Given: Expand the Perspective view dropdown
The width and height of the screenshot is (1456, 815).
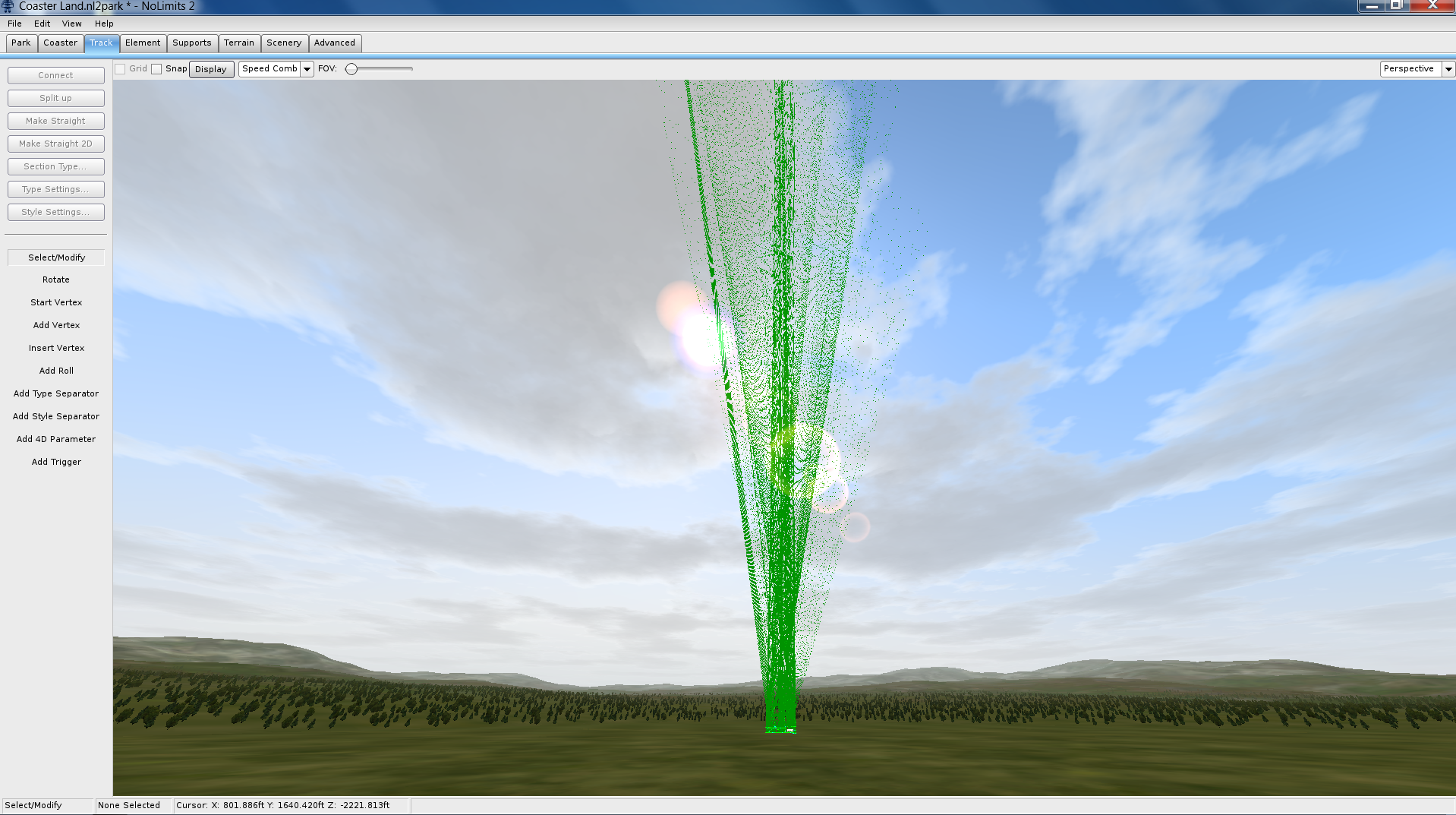Looking at the screenshot, I should [1410, 69].
